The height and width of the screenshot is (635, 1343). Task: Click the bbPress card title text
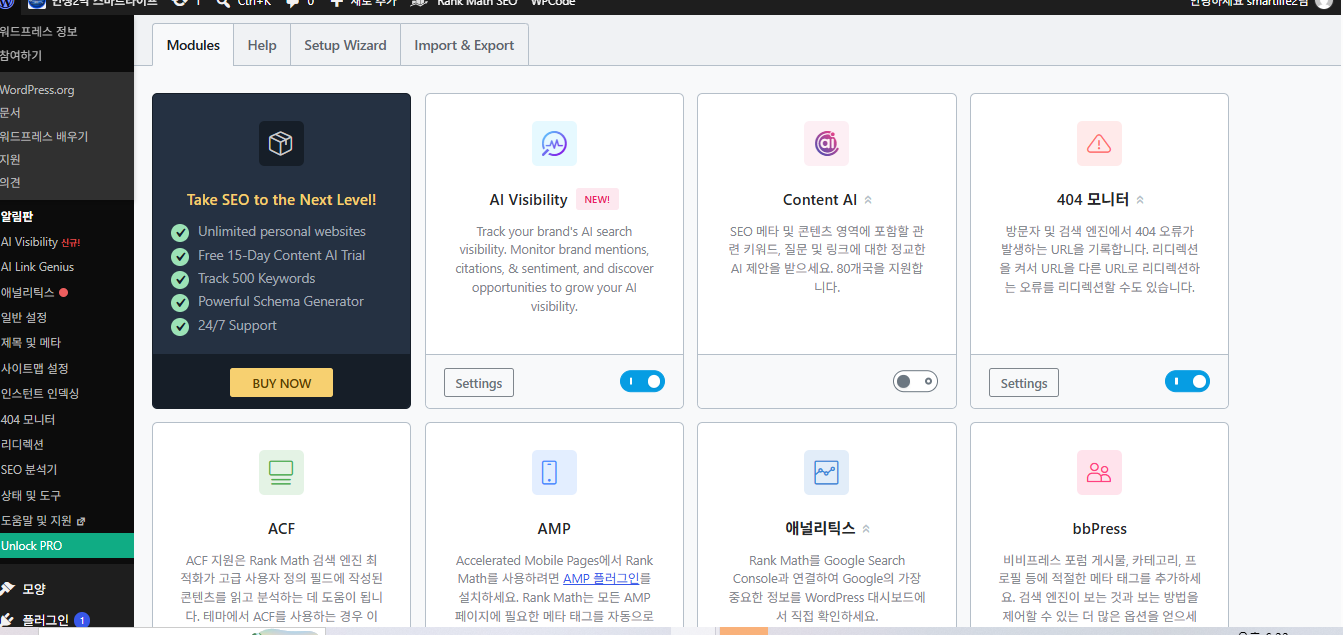pos(1099,529)
